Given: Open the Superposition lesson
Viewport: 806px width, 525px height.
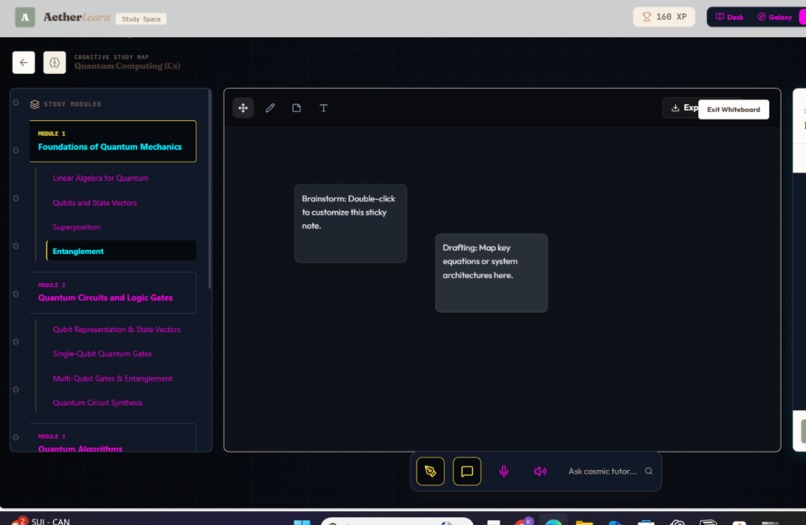Looking at the screenshot, I should (76, 227).
